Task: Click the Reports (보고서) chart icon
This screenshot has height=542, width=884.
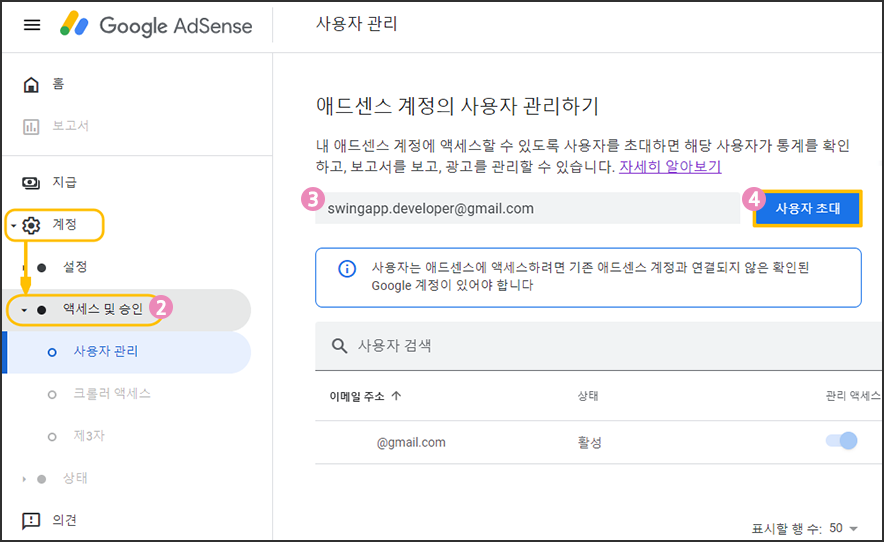Action: tap(31, 126)
